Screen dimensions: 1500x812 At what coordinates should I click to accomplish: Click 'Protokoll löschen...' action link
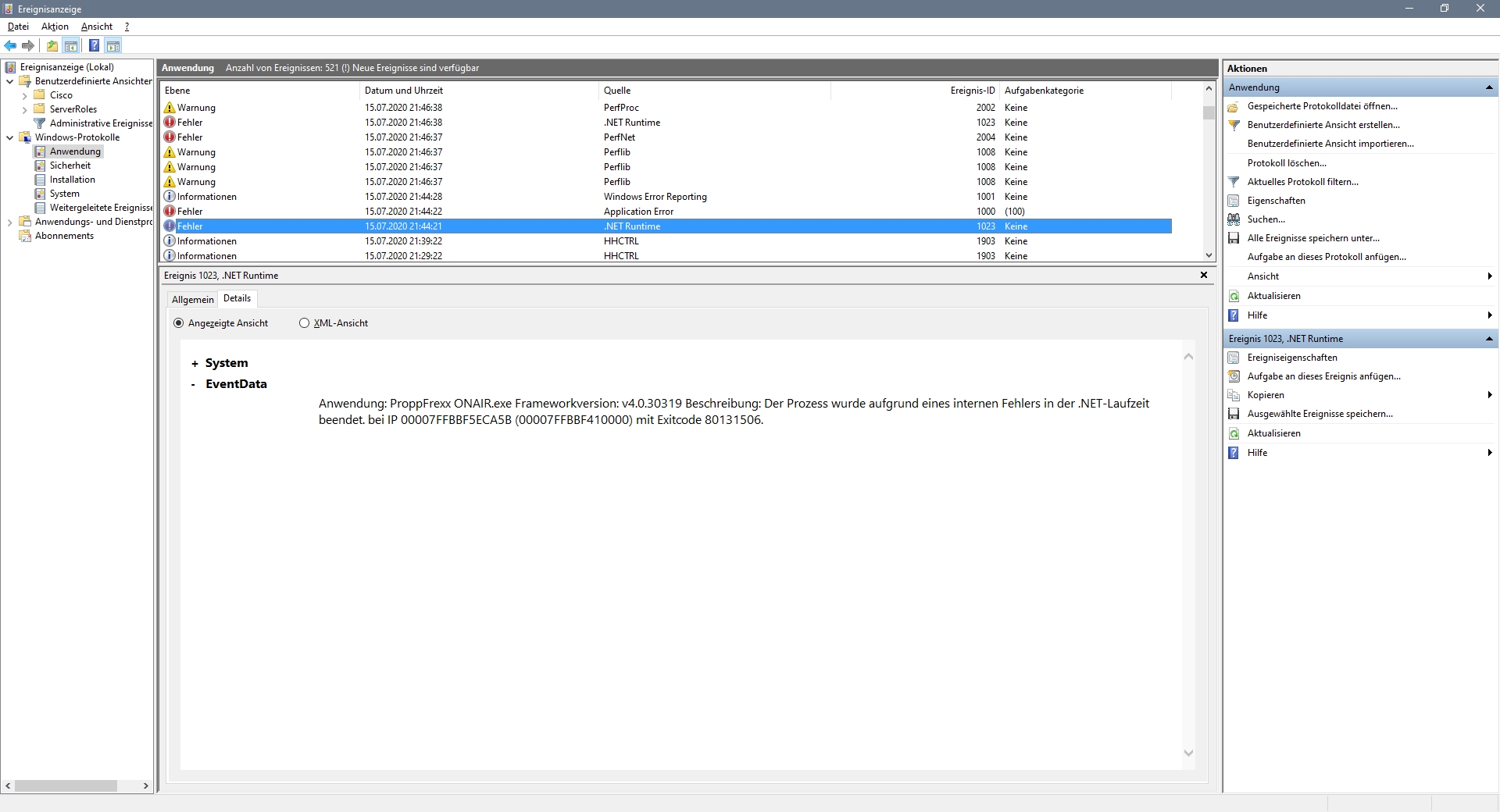pyautogui.click(x=1286, y=163)
